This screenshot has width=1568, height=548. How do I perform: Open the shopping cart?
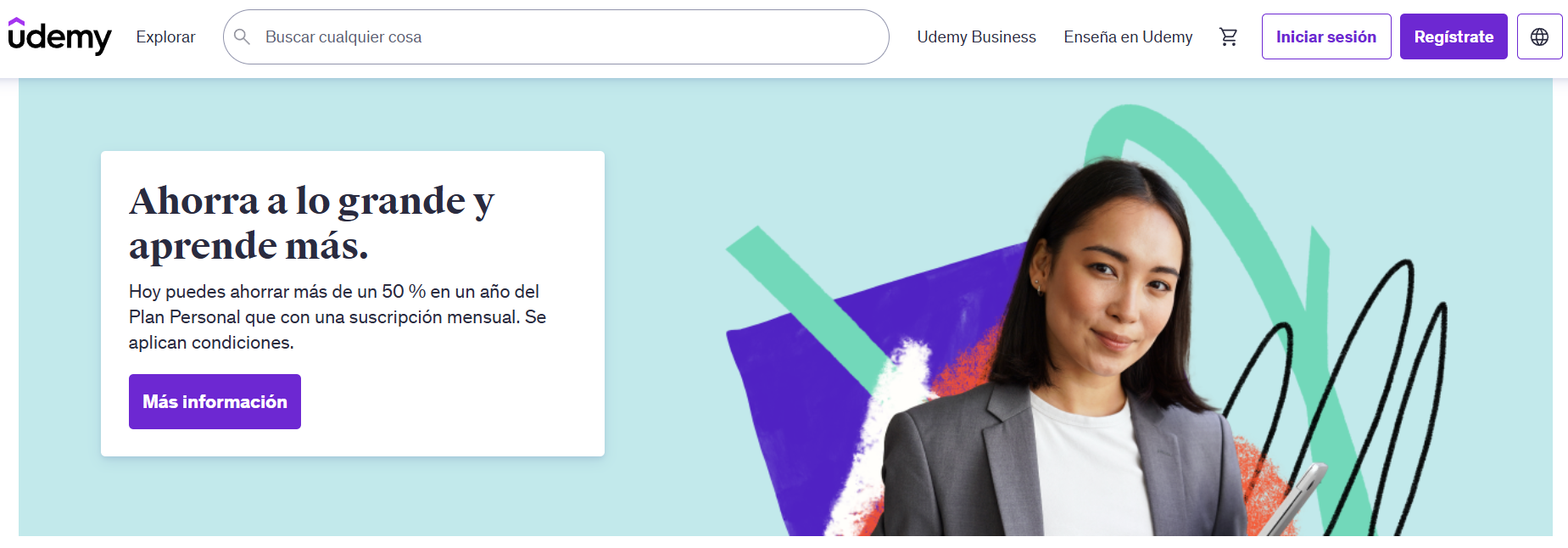tap(1228, 36)
